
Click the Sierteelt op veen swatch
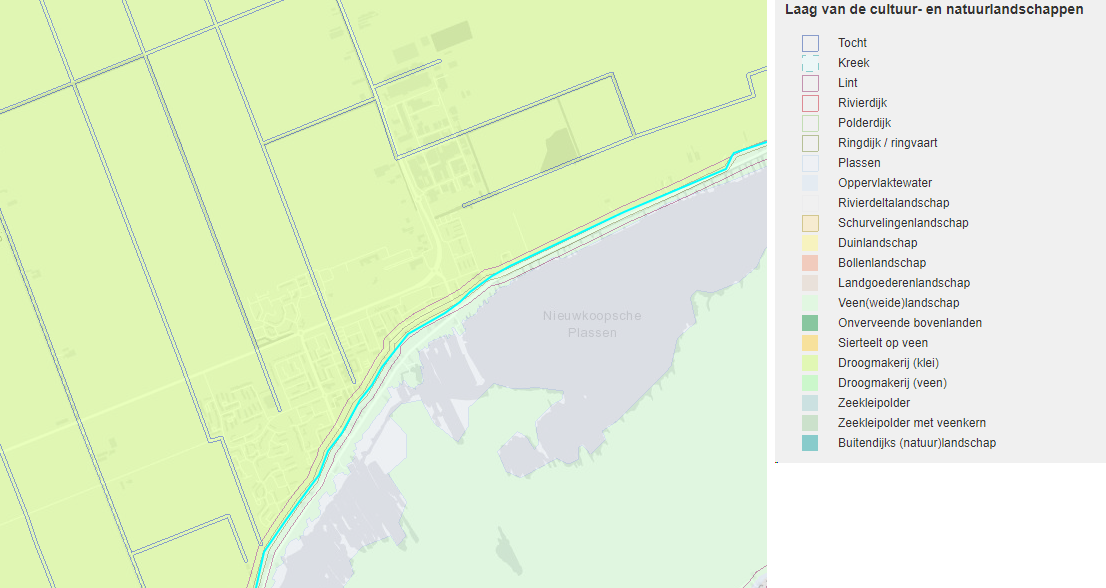point(810,343)
